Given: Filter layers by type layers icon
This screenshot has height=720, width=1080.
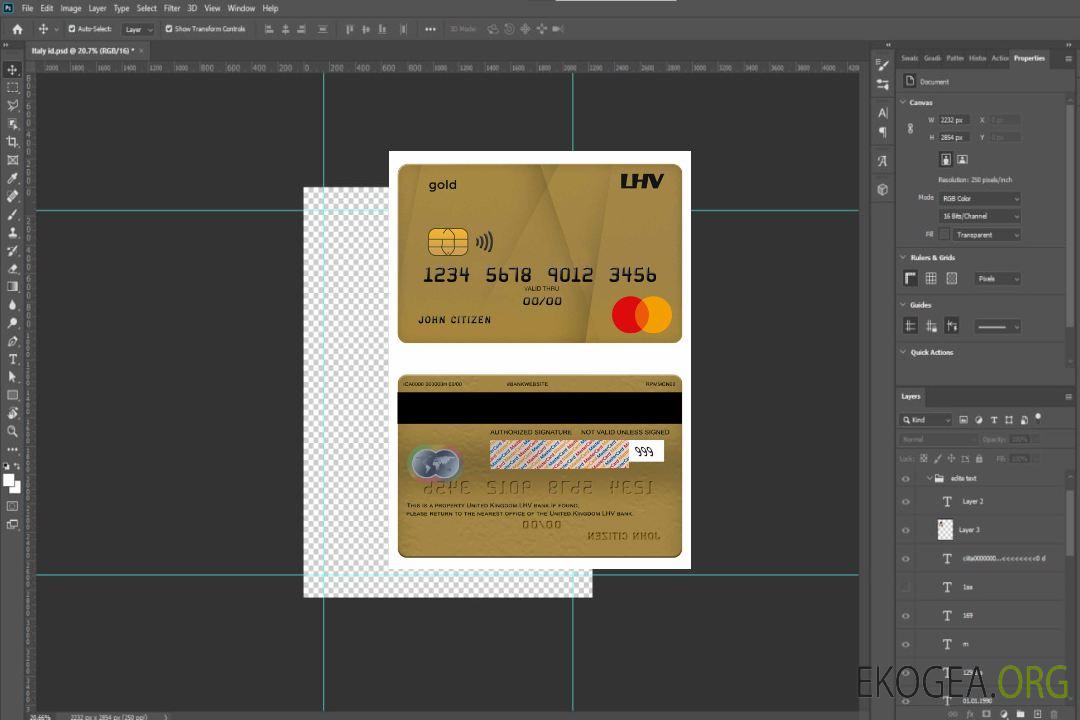Looking at the screenshot, I should 994,420.
